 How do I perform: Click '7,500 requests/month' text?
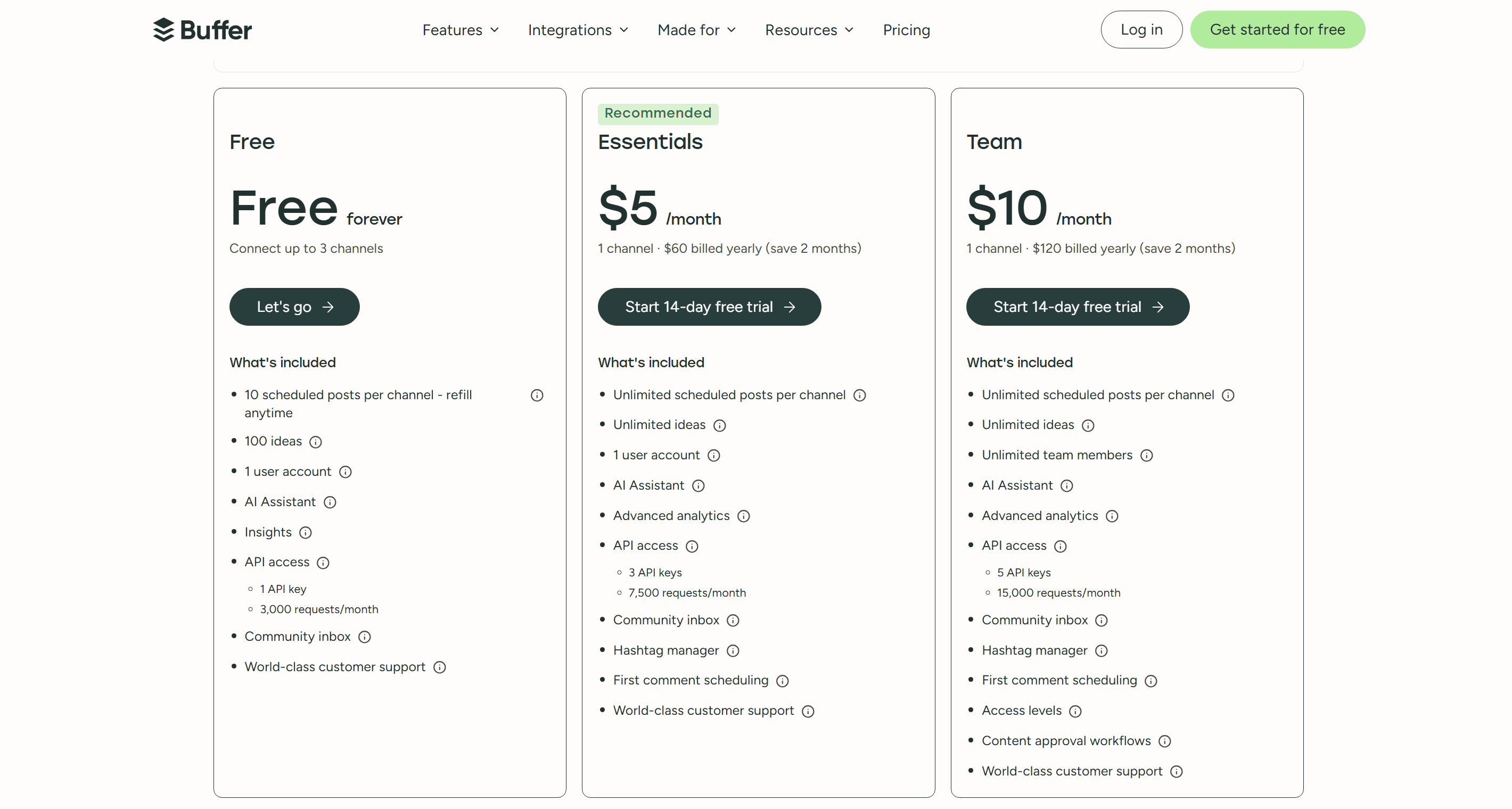click(687, 593)
